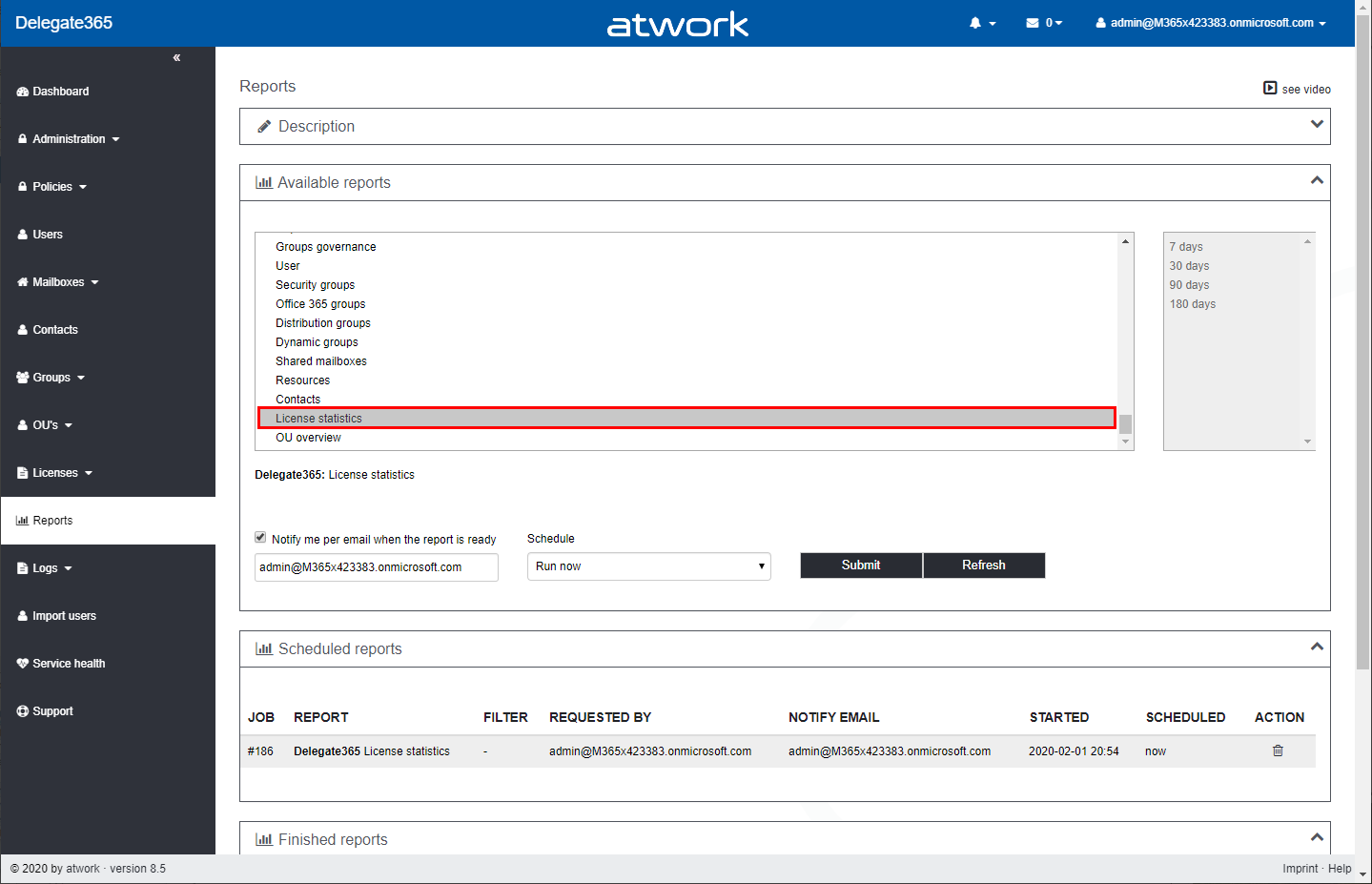Open the mail envelope messages icon
The width and height of the screenshot is (1372, 884).
1033,23
